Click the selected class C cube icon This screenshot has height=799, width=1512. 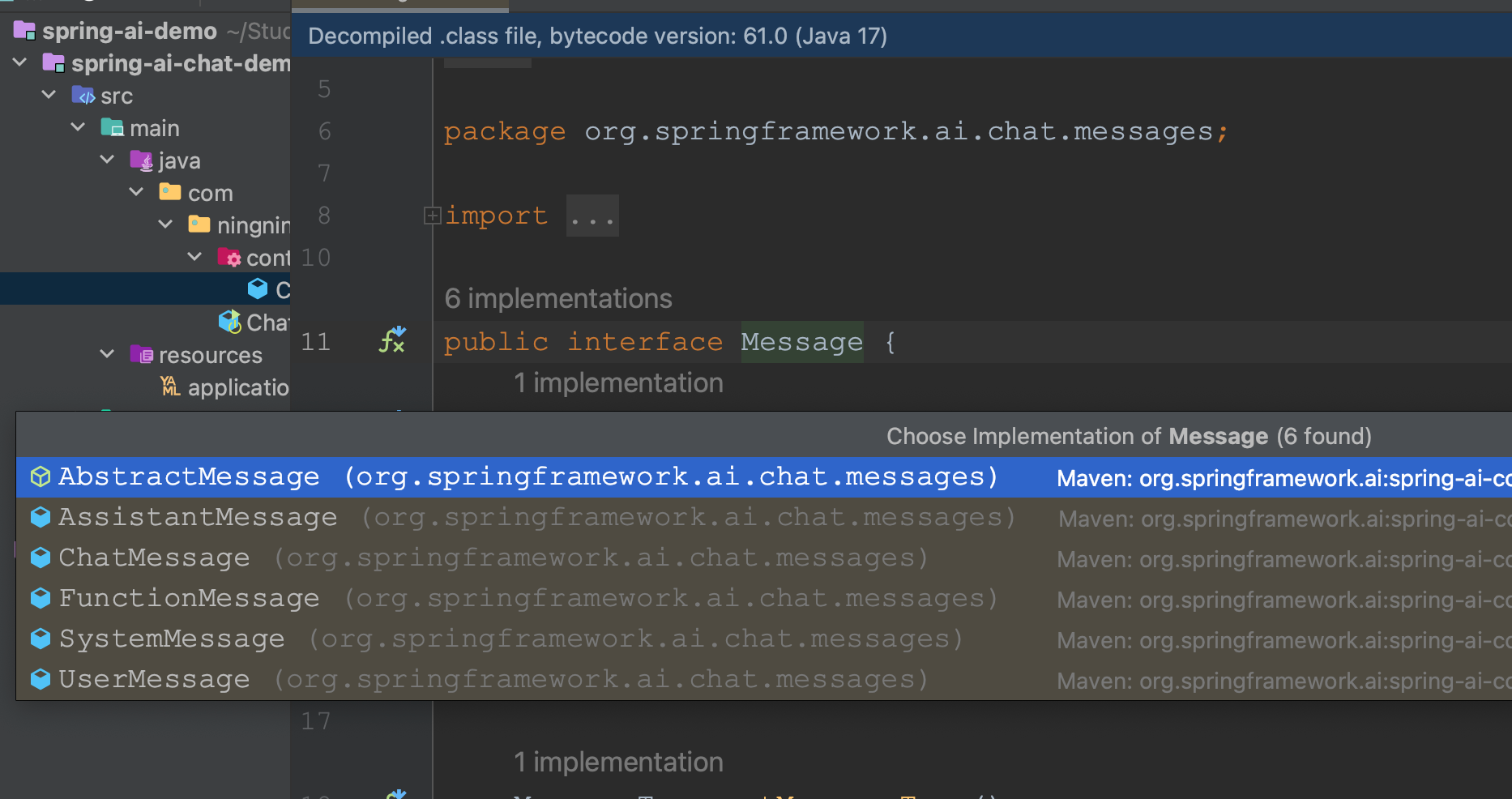258,288
